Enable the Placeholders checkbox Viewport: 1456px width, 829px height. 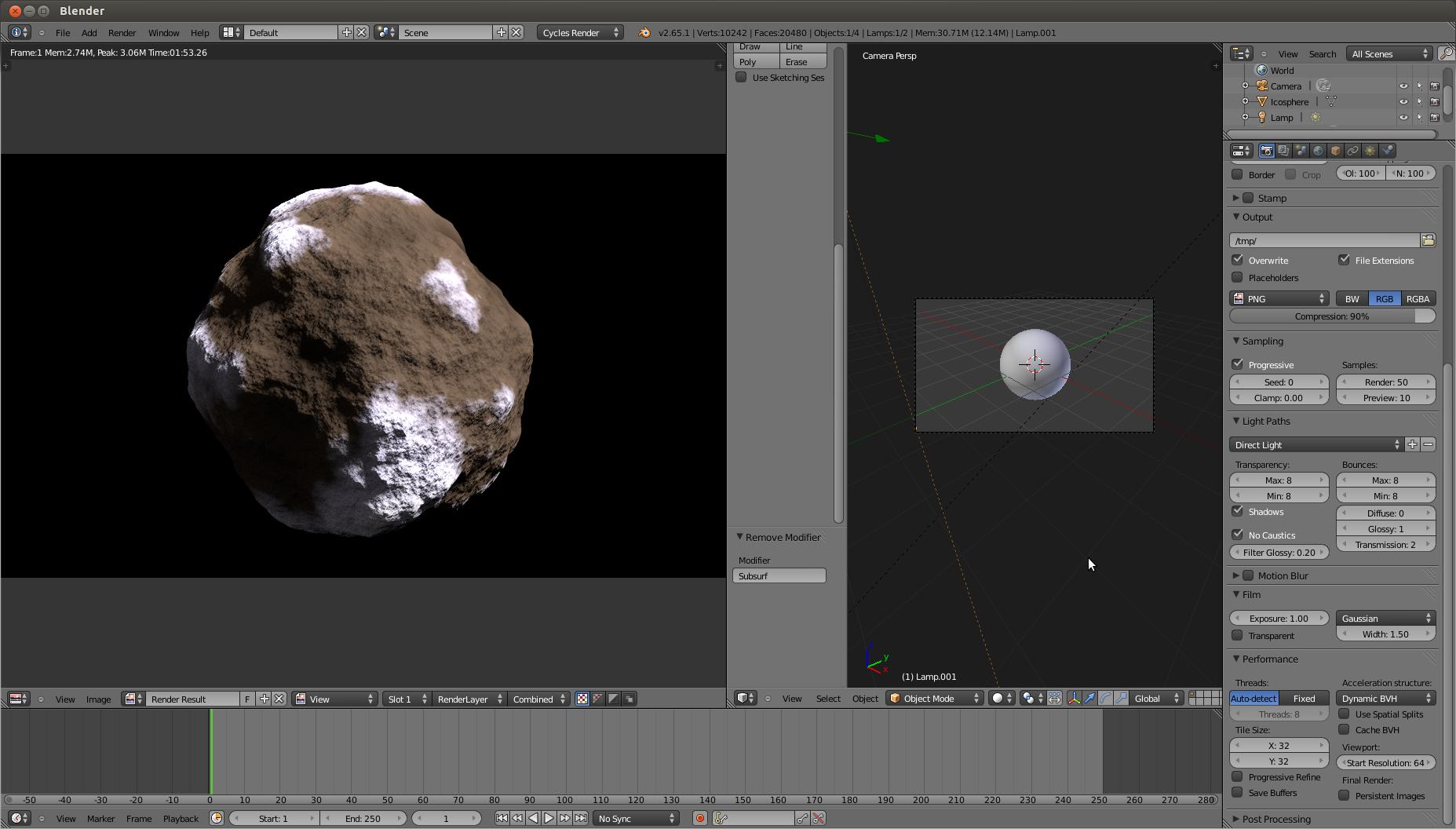click(1238, 277)
